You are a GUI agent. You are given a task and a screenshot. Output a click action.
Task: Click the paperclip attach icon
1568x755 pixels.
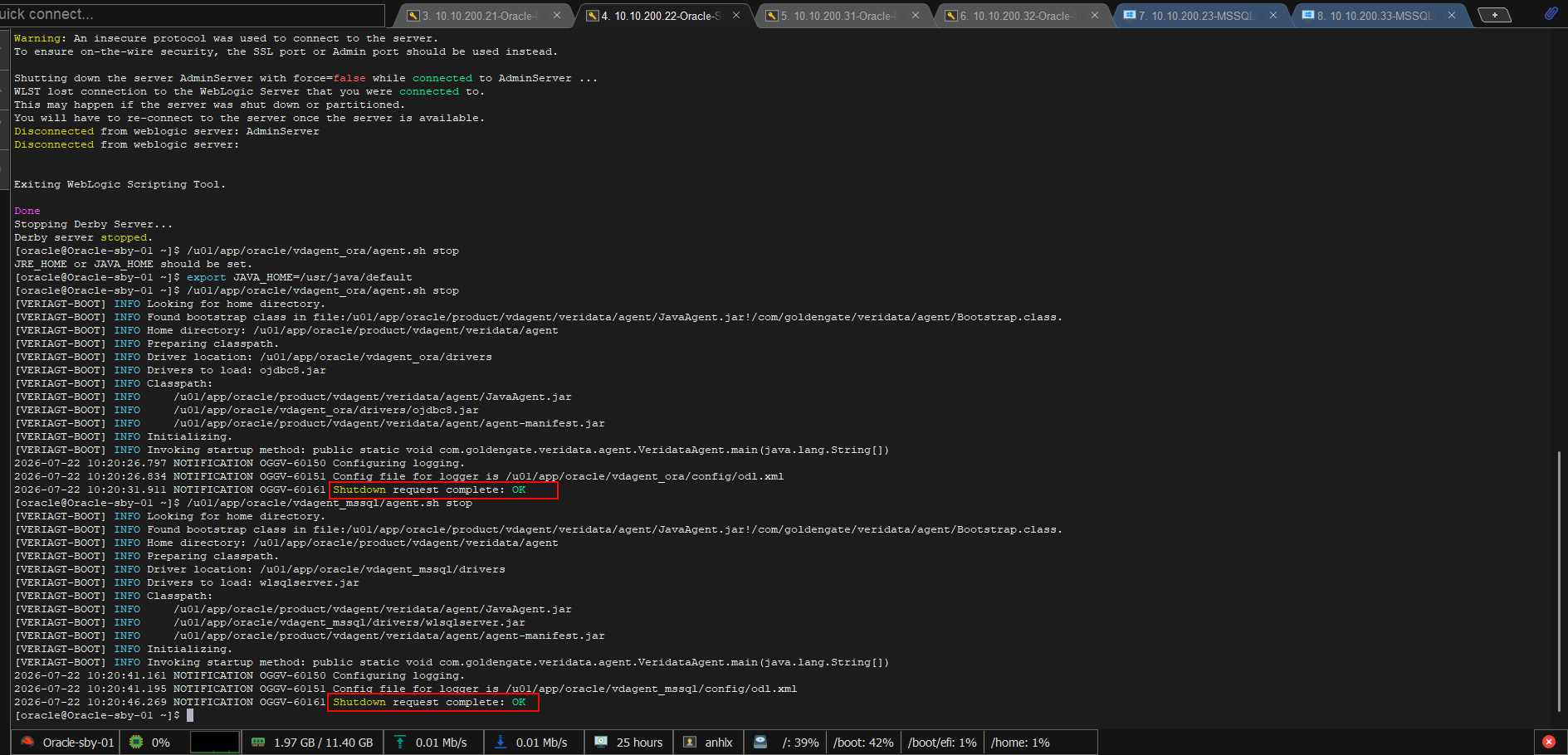click(x=1550, y=13)
